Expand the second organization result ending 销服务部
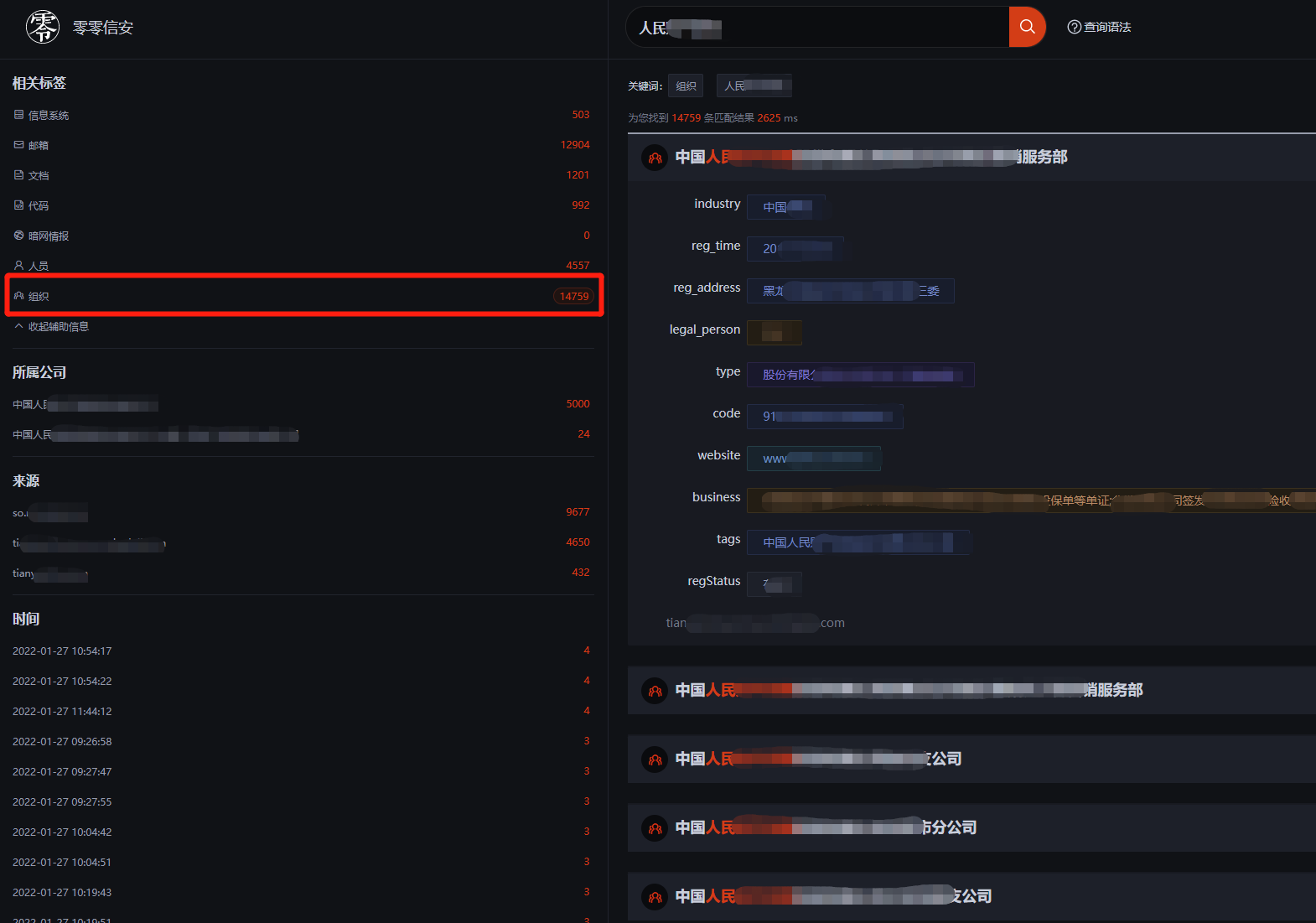 click(x=908, y=690)
